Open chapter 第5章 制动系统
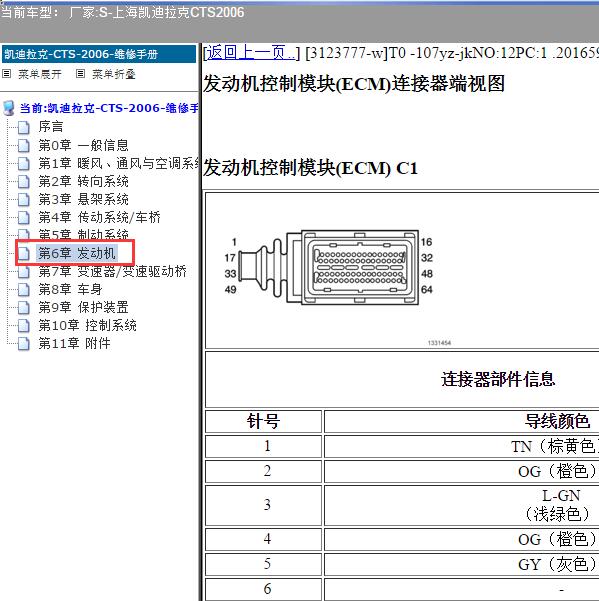Image resolution: width=599 pixels, height=601 pixels. pyautogui.click(x=83, y=234)
